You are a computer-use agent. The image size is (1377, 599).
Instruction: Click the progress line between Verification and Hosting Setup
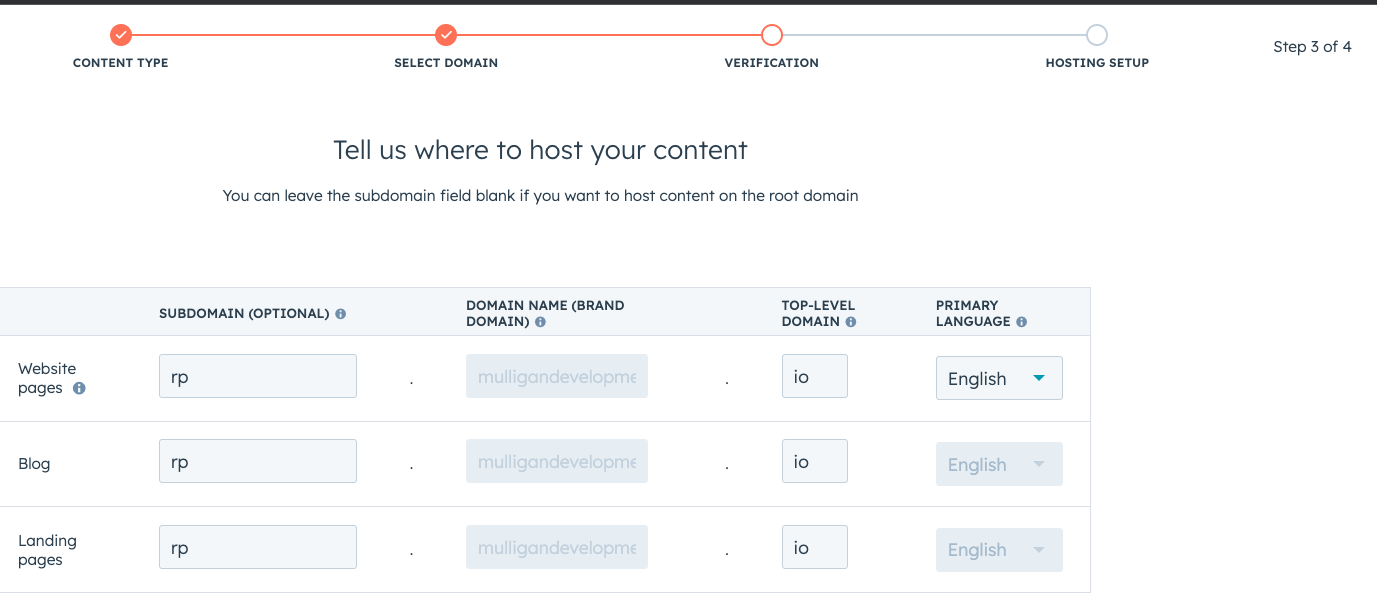point(934,35)
